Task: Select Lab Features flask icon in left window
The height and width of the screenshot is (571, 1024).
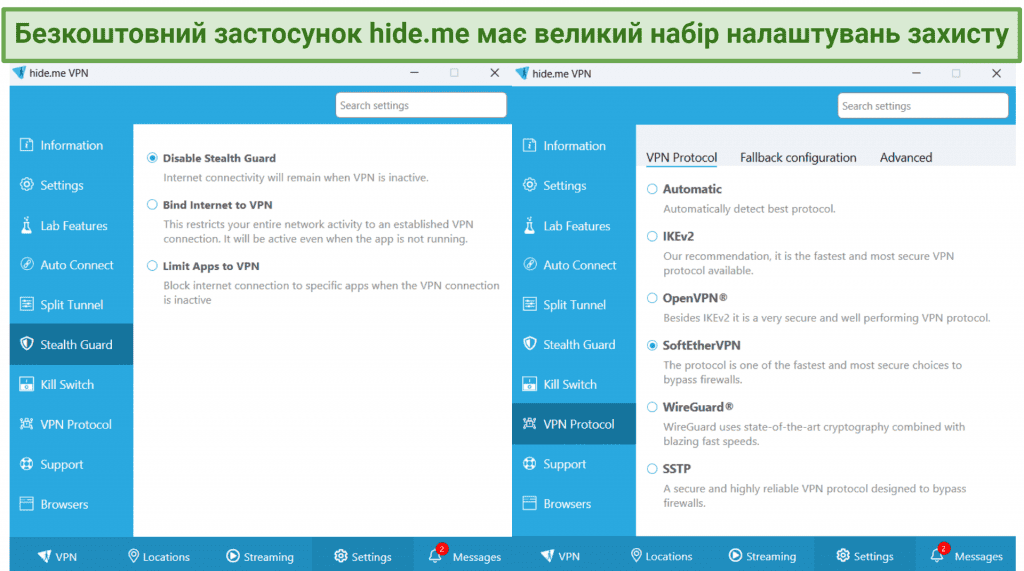Action: [x=26, y=225]
